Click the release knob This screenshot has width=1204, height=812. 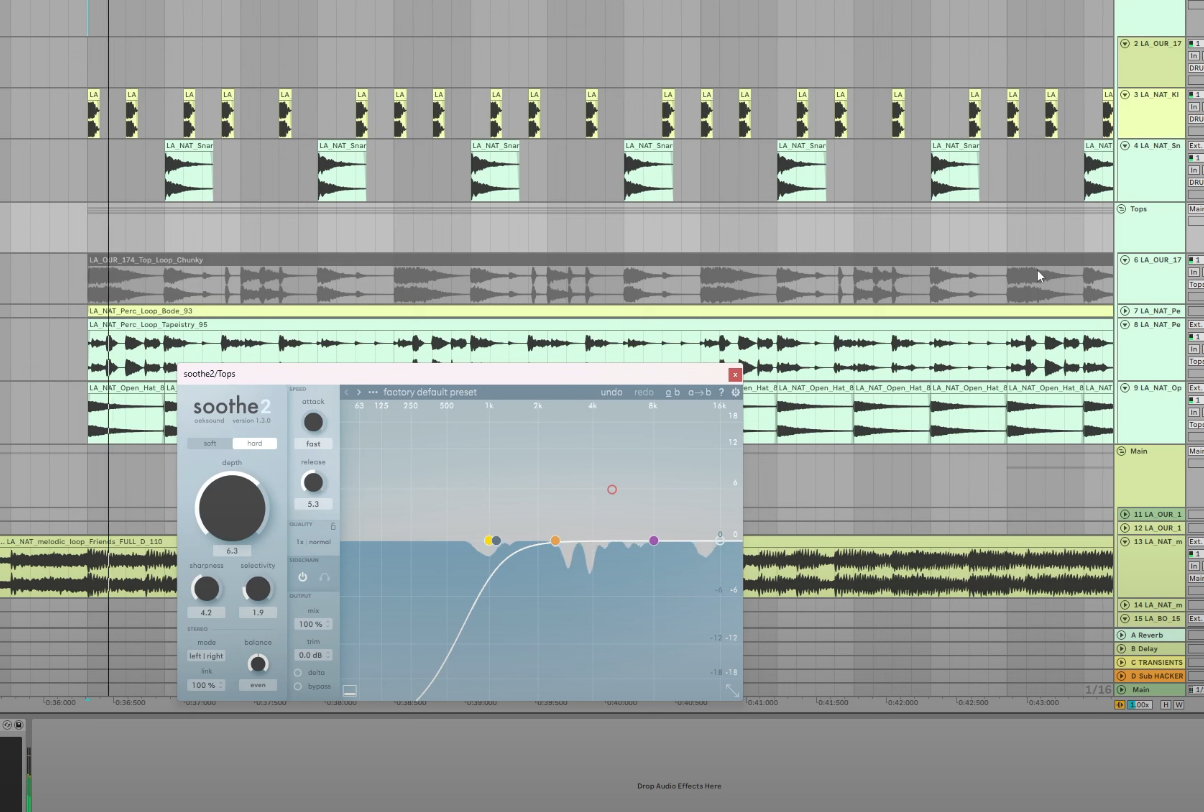click(313, 483)
